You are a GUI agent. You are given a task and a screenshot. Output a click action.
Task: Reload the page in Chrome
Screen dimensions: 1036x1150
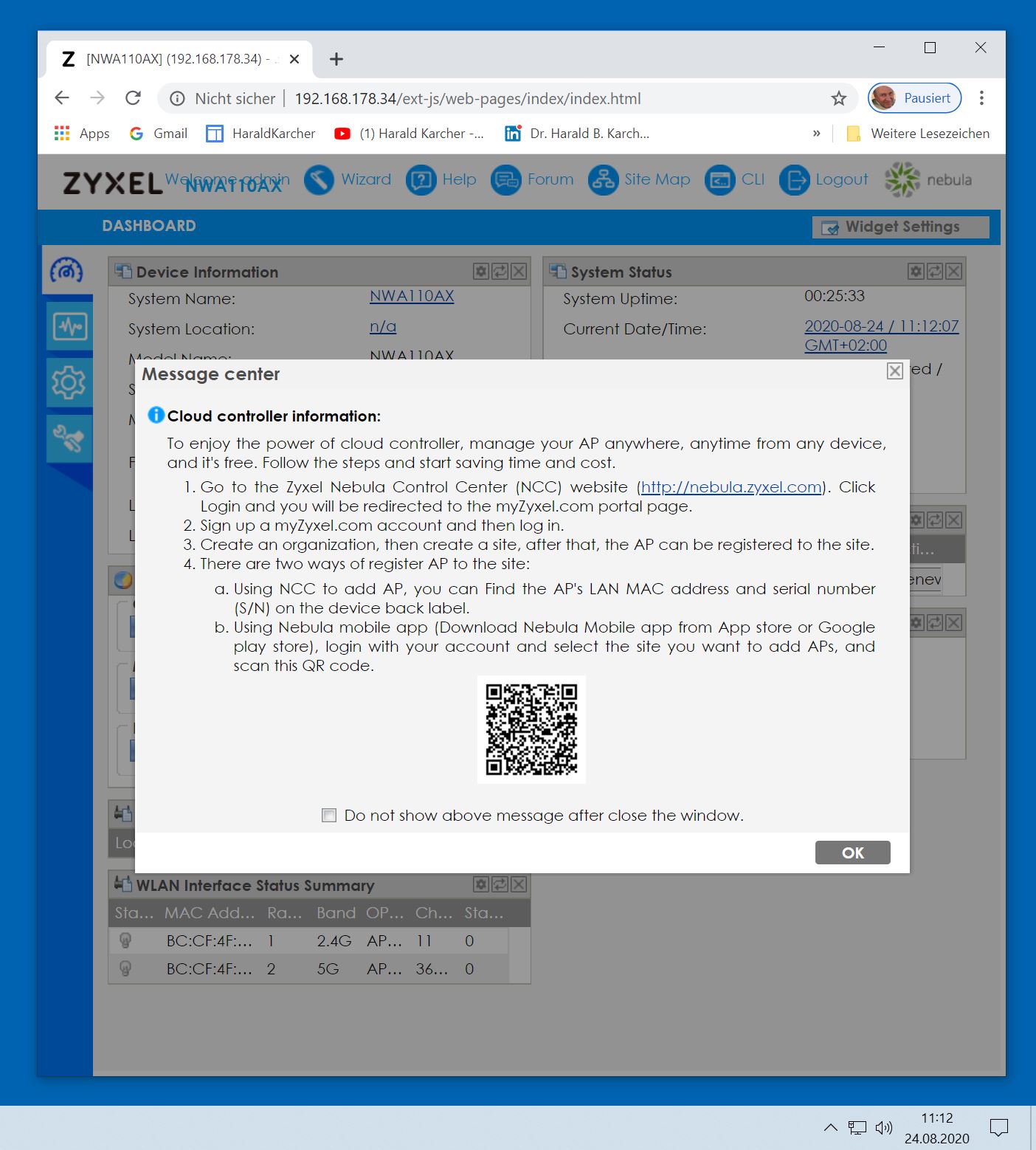pyautogui.click(x=133, y=98)
